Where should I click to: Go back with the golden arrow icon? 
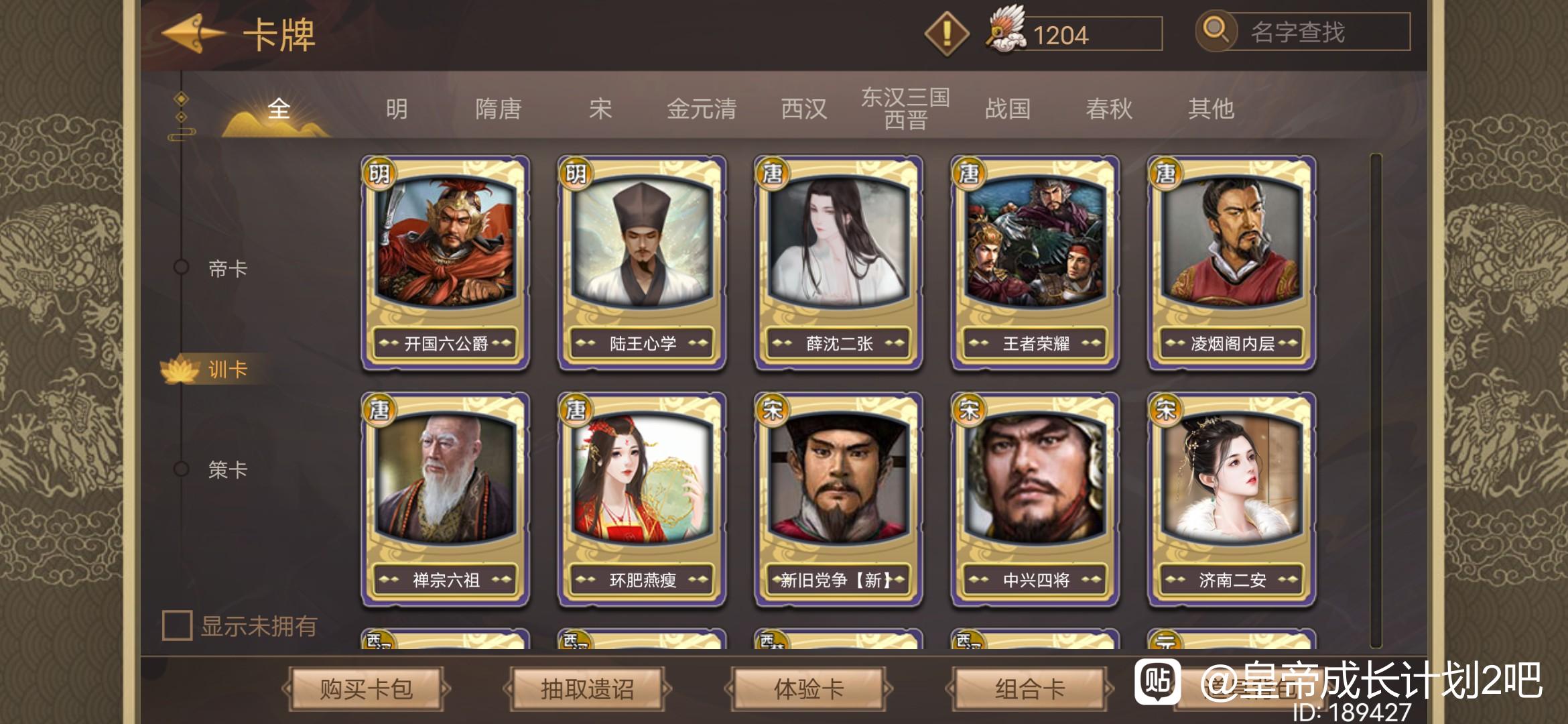(193, 34)
